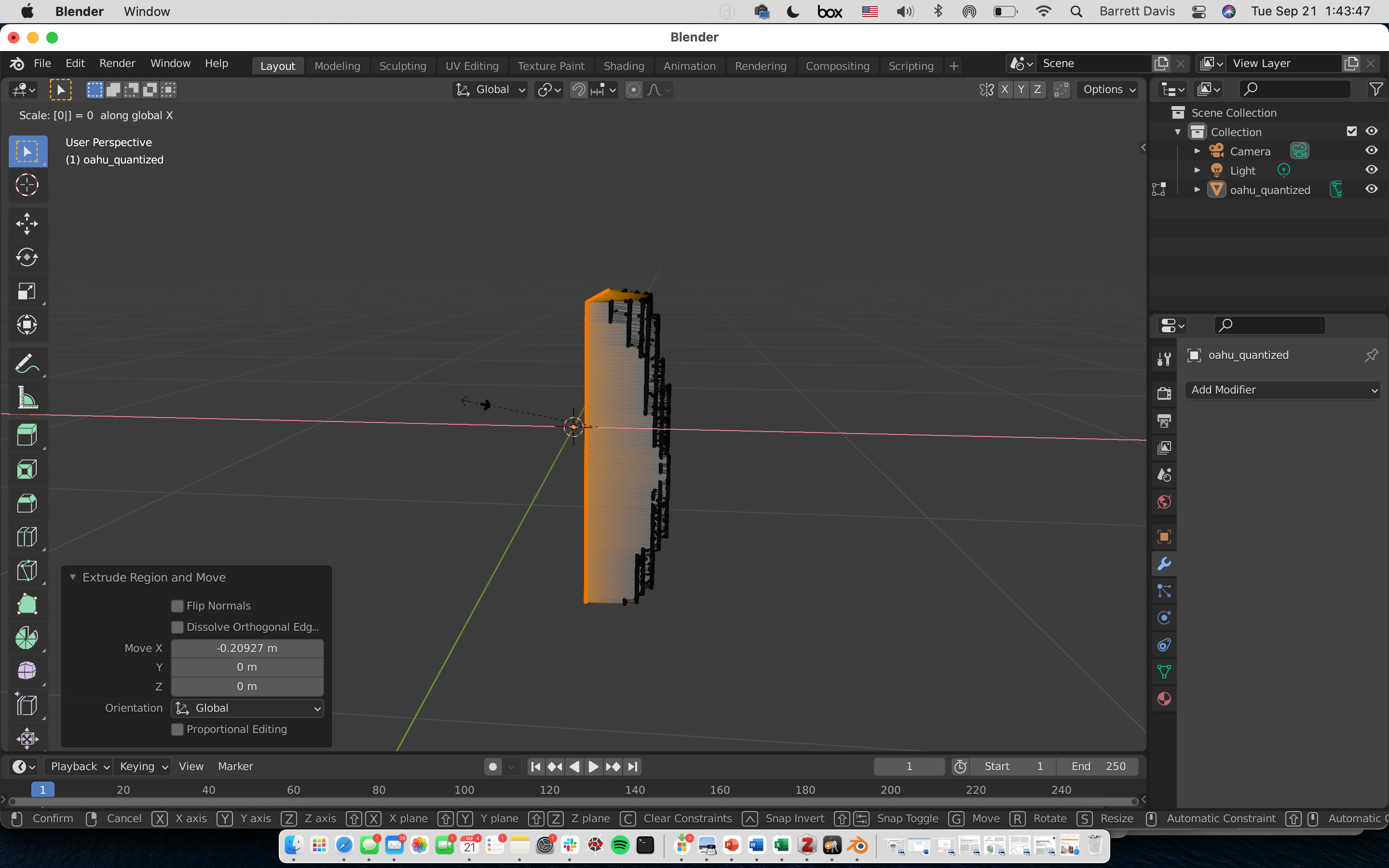The image size is (1389, 868).
Task: Click the timeline horizontal scrollbar
Action: (x=573, y=801)
